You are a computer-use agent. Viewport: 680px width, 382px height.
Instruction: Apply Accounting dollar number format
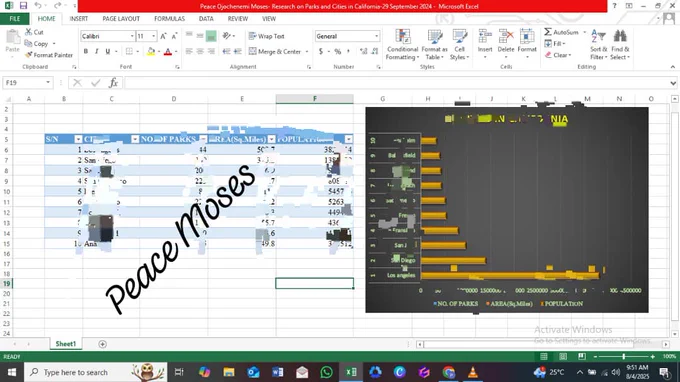coord(321,52)
